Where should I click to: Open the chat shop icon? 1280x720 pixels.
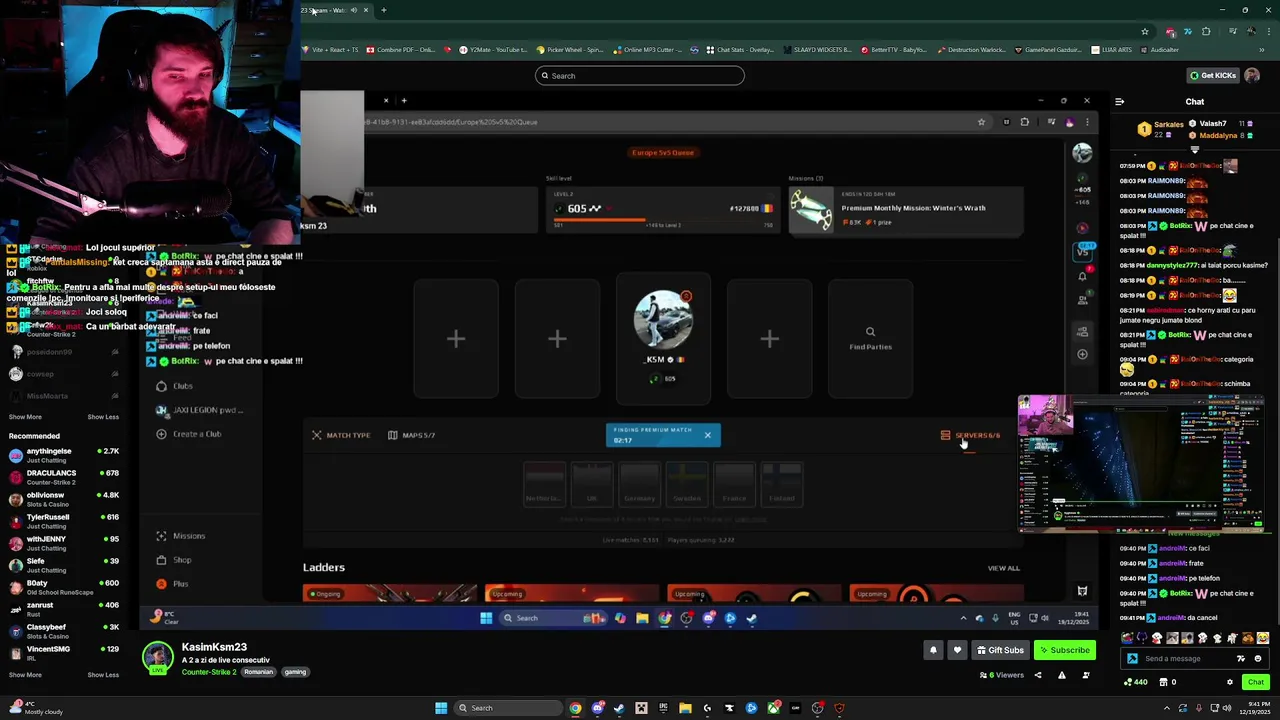point(1164,682)
